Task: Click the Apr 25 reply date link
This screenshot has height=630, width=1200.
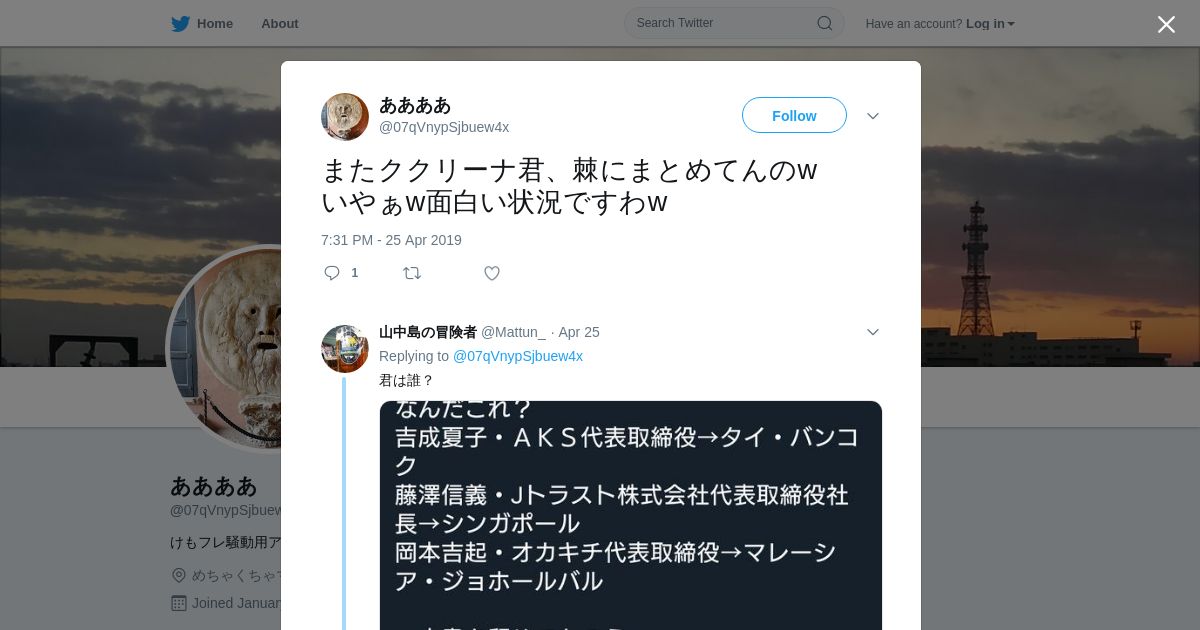Action: click(579, 332)
